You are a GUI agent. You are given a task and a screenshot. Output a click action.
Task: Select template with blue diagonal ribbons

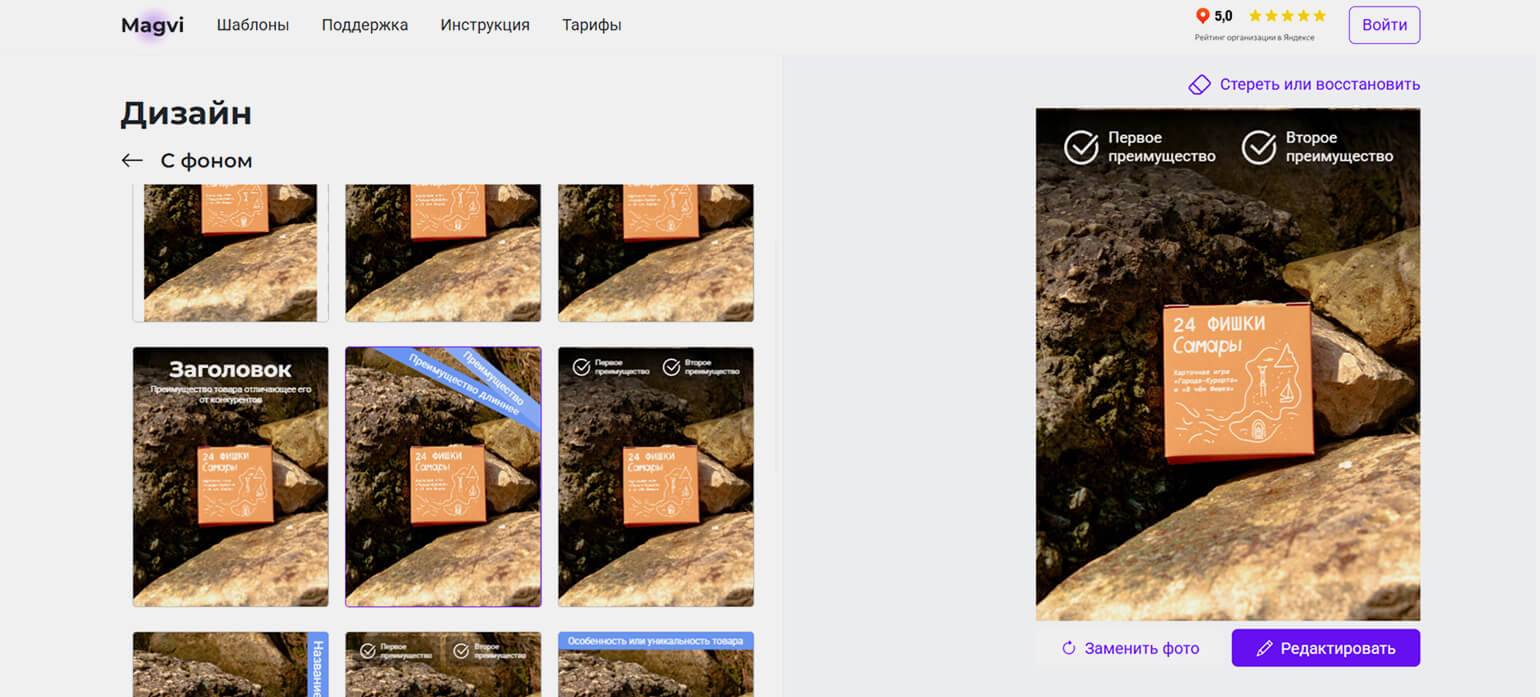tap(443, 477)
